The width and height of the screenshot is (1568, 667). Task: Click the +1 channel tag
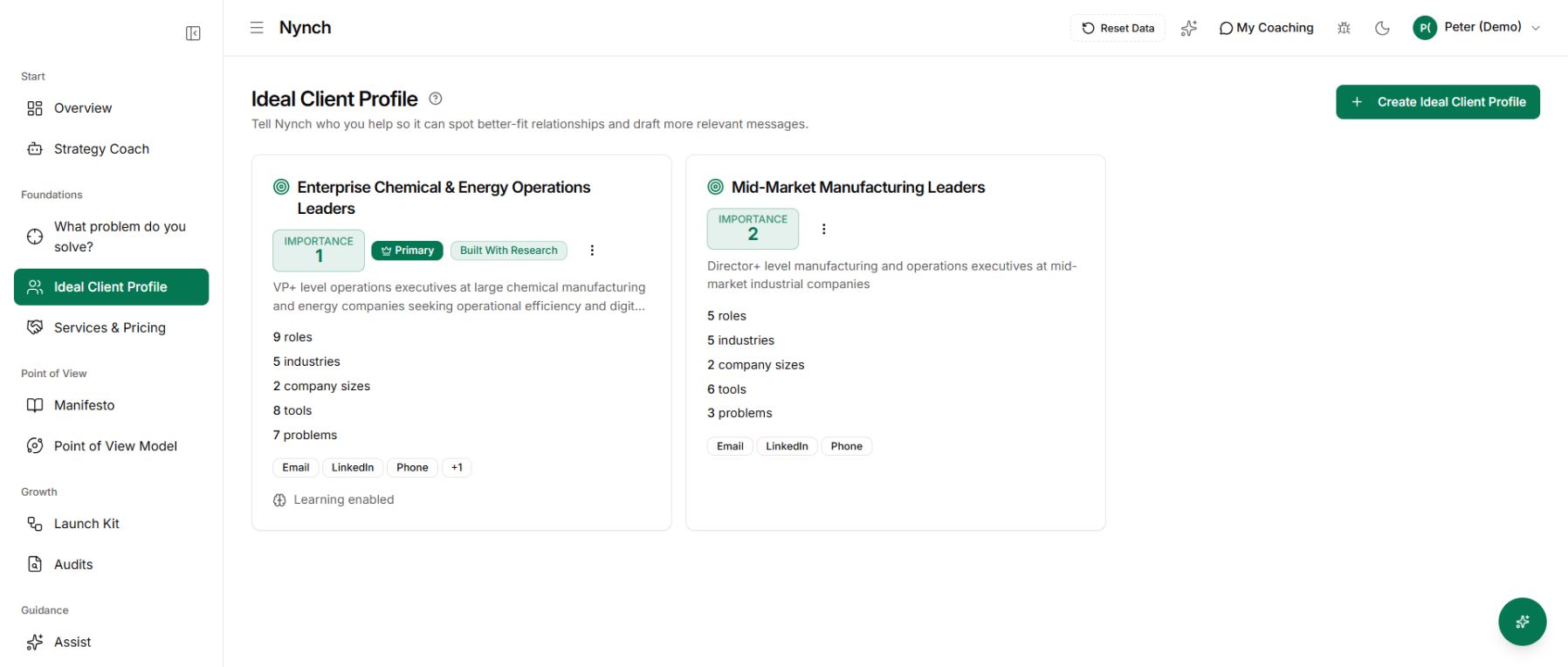457,468
